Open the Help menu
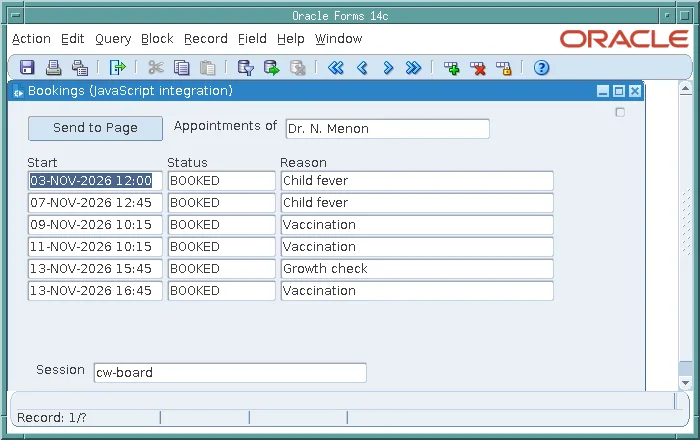The width and height of the screenshot is (700, 440). [291, 39]
